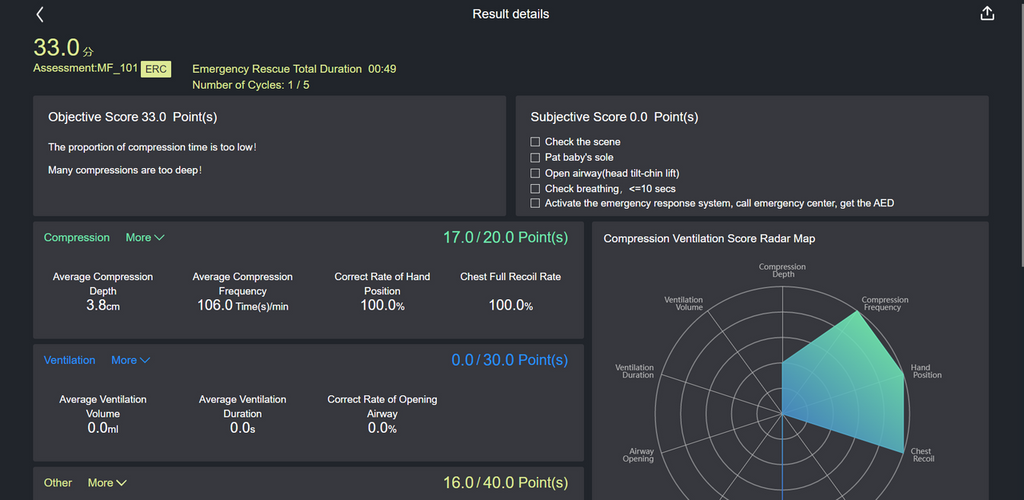Click the share export icon
Image resolution: width=1024 pixels, height=500 pixels.
pyautogui.click(x=987, y=14)
